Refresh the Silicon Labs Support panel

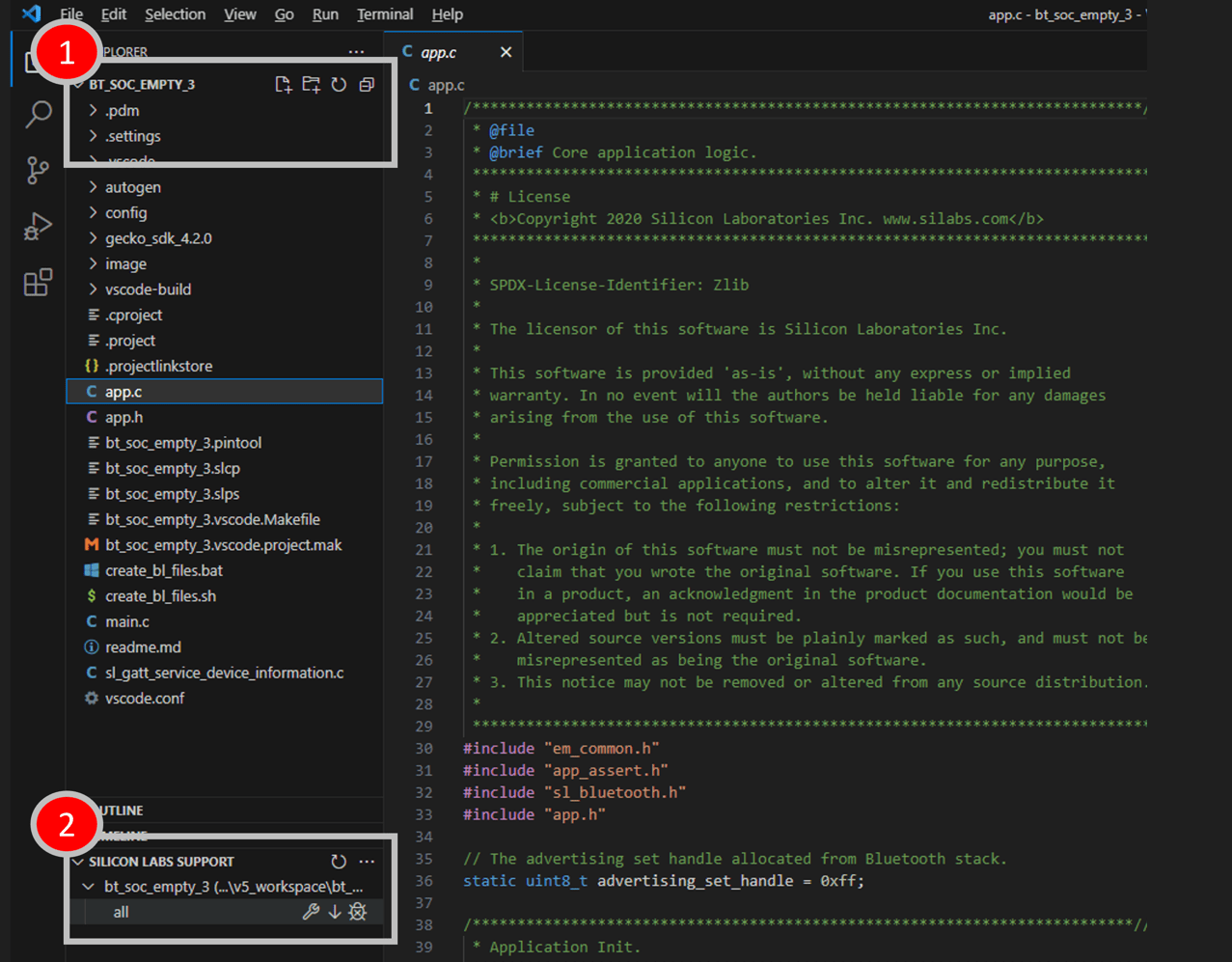click(339, 862)
